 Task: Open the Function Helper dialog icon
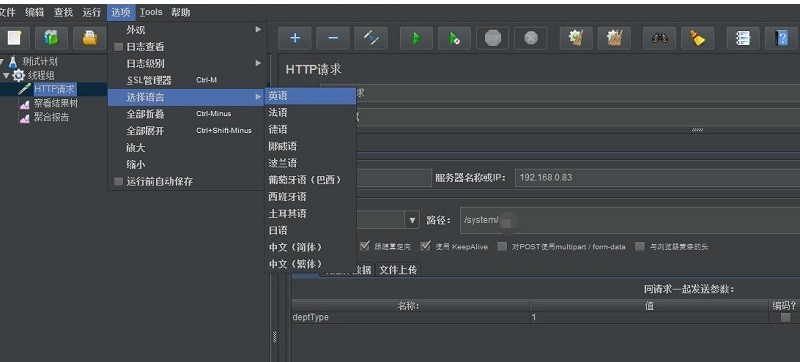743,38
